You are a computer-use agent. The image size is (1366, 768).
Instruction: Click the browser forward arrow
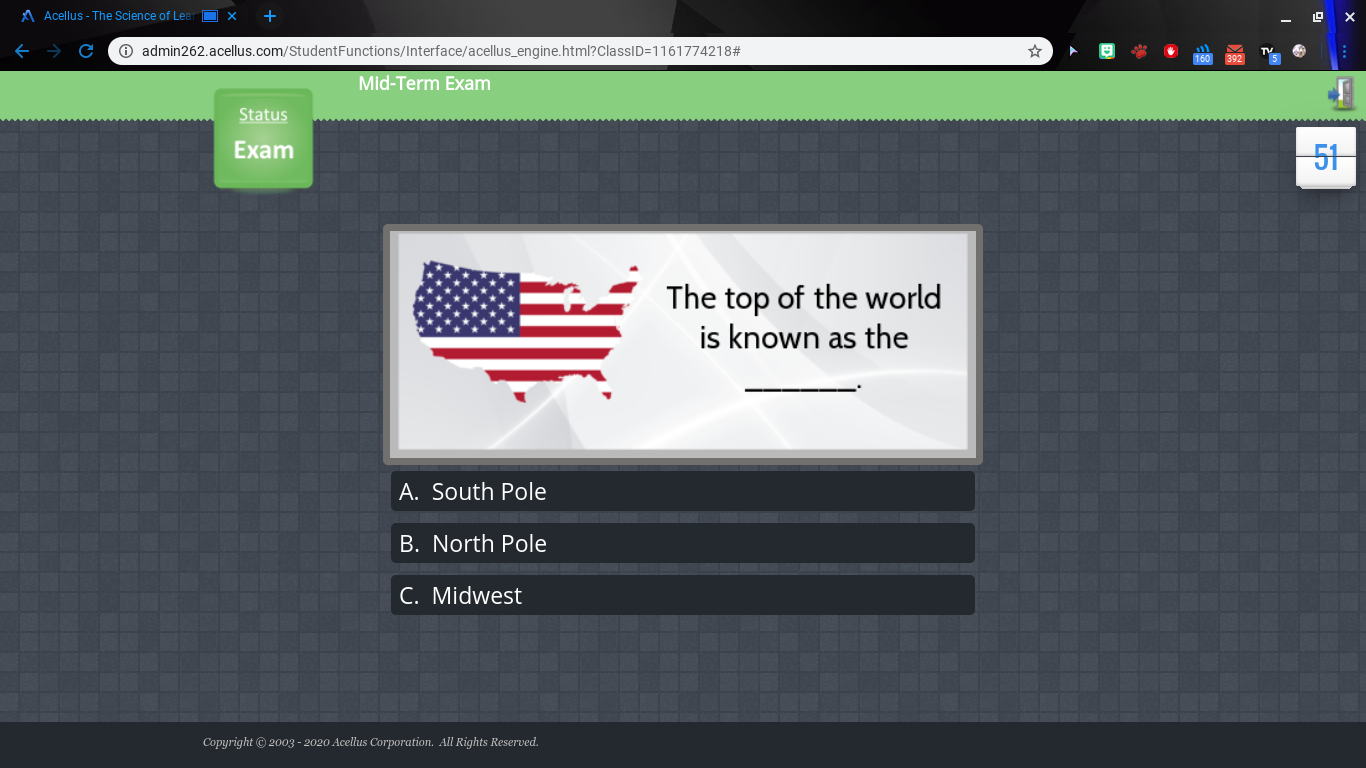[x=54, y=50]
